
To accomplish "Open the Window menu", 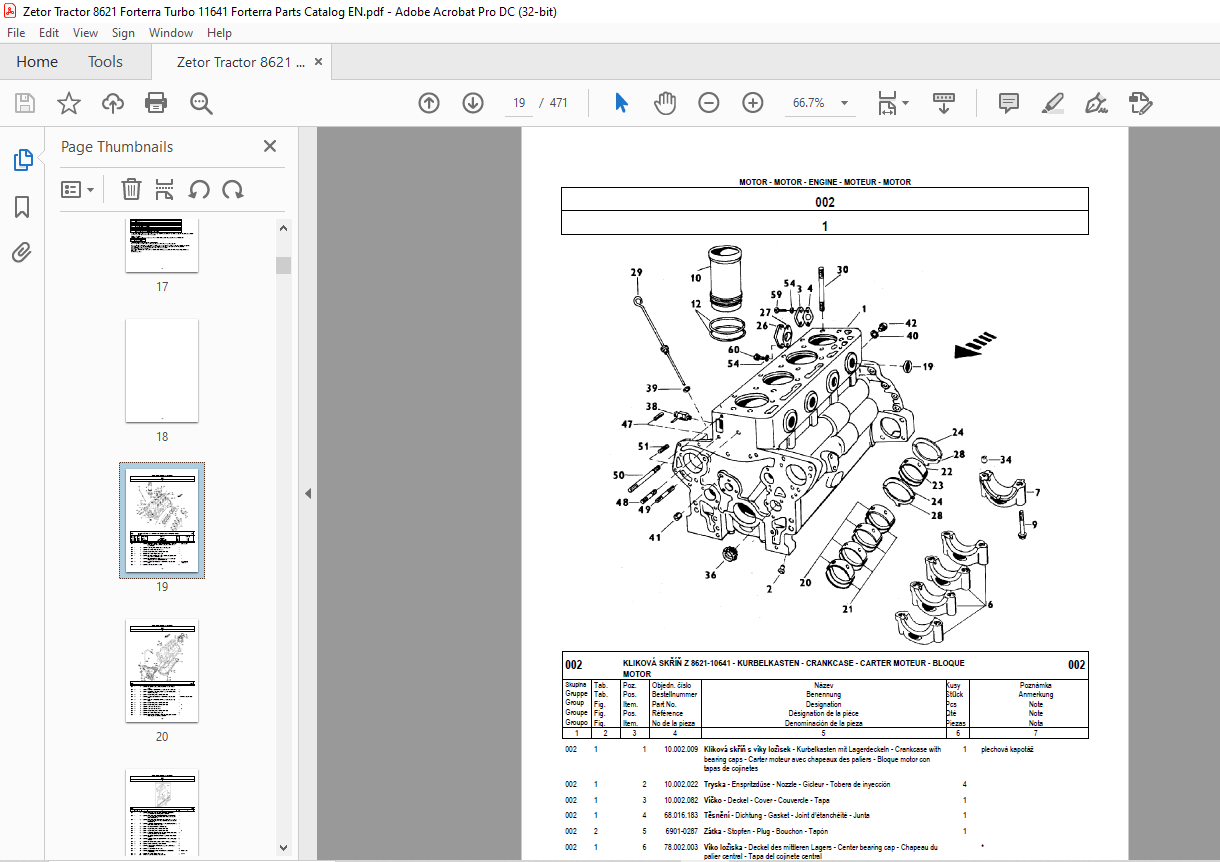I will click(171, 33).
